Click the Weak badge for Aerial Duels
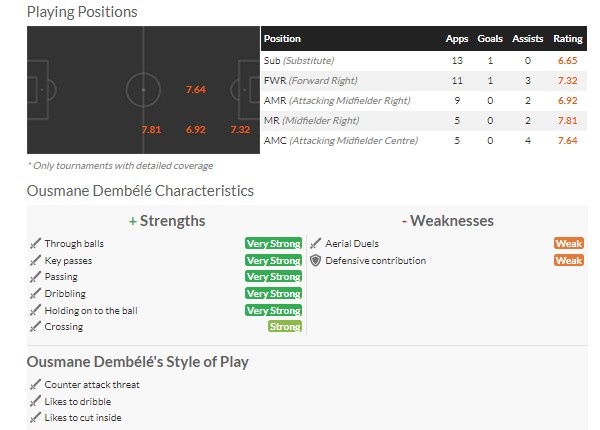This screenshot has width=600, height=430. tap(569, 244)
